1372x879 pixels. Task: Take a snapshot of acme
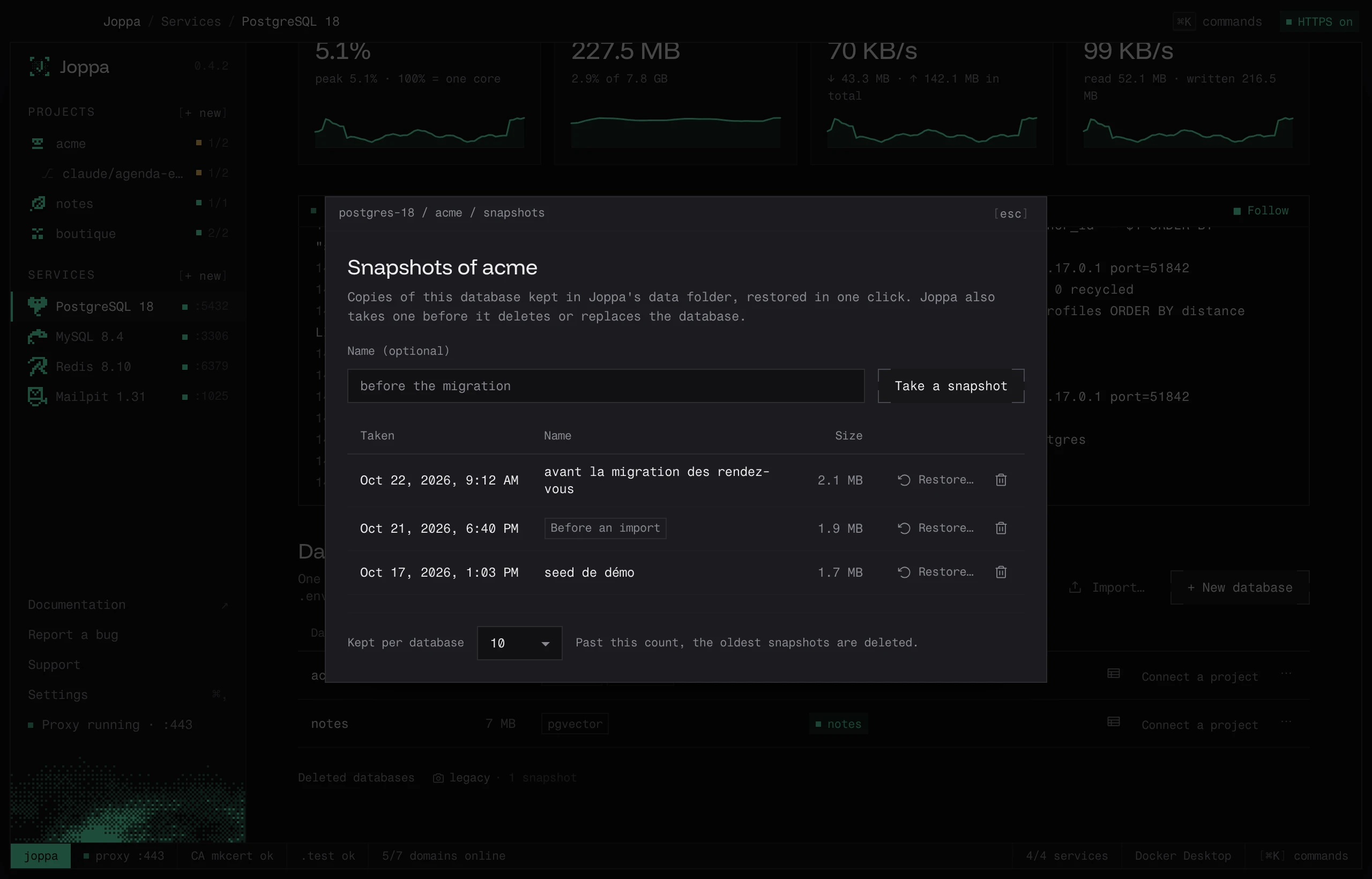951,386
